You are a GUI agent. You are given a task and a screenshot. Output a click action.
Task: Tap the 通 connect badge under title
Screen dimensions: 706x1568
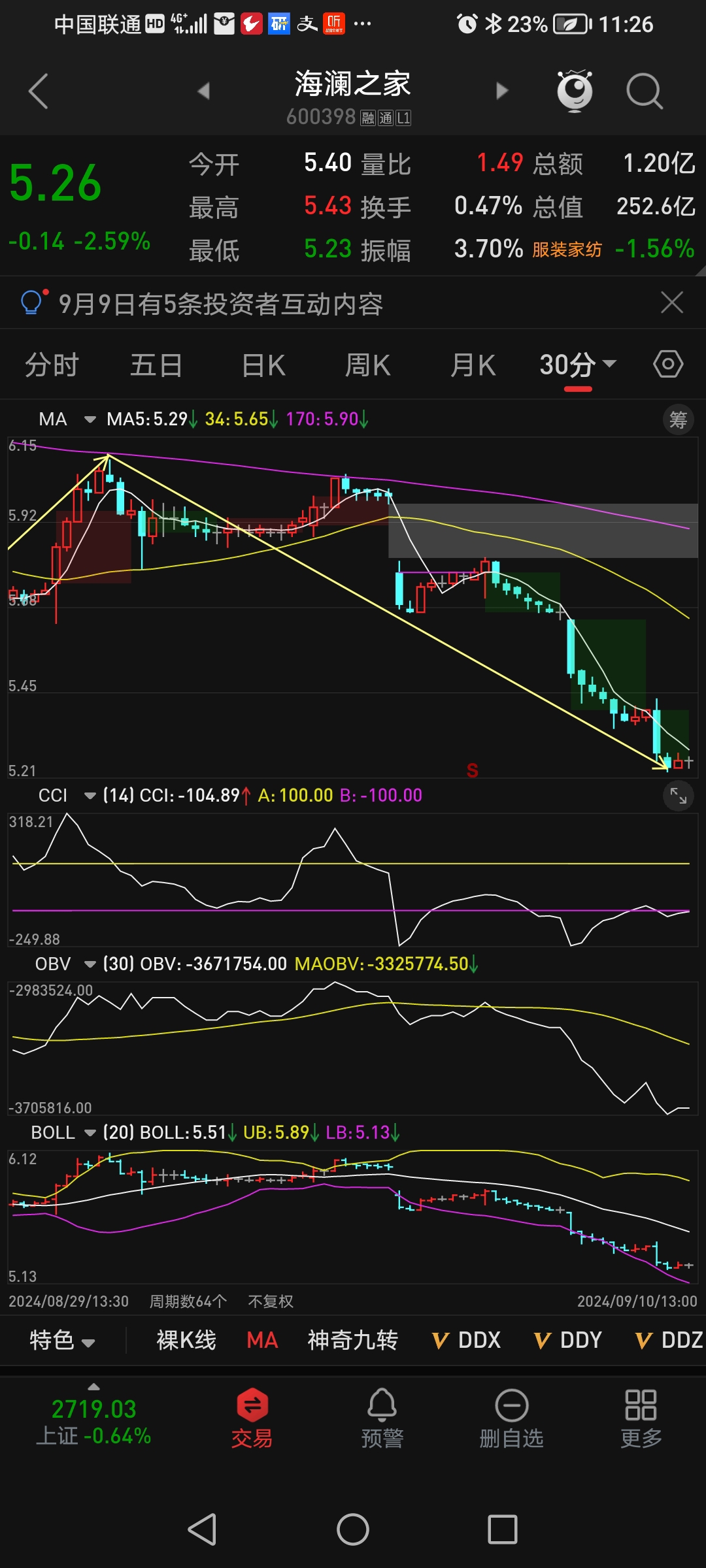[386, 118]
